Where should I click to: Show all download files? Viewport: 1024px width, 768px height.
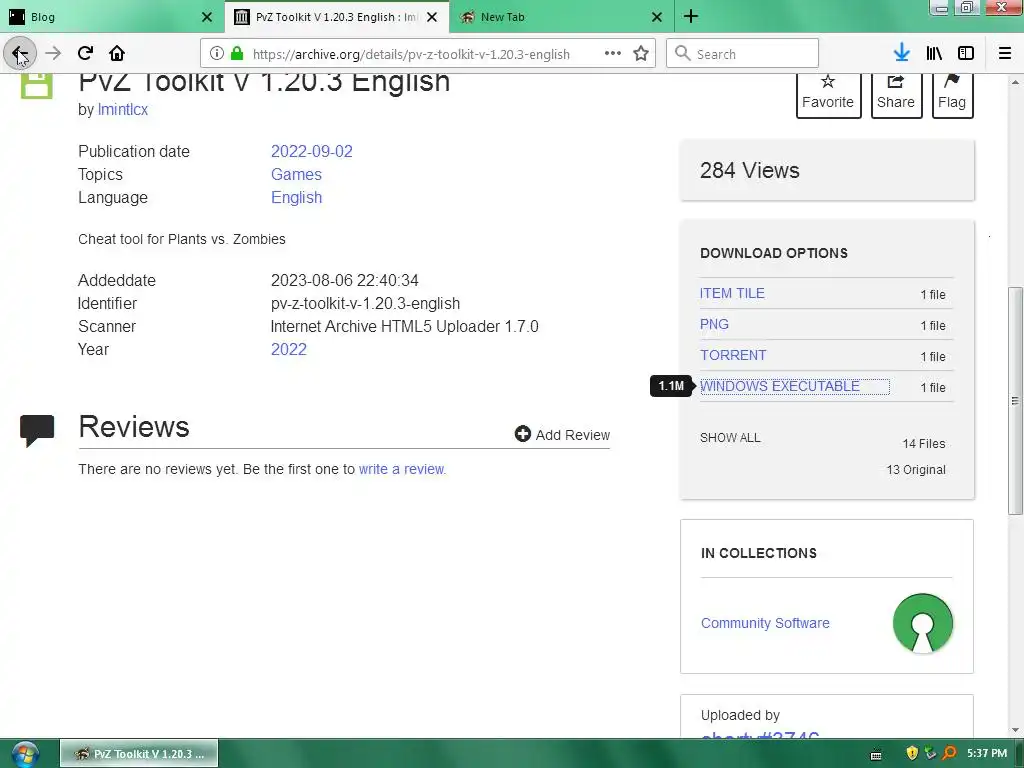coord(730,438)
